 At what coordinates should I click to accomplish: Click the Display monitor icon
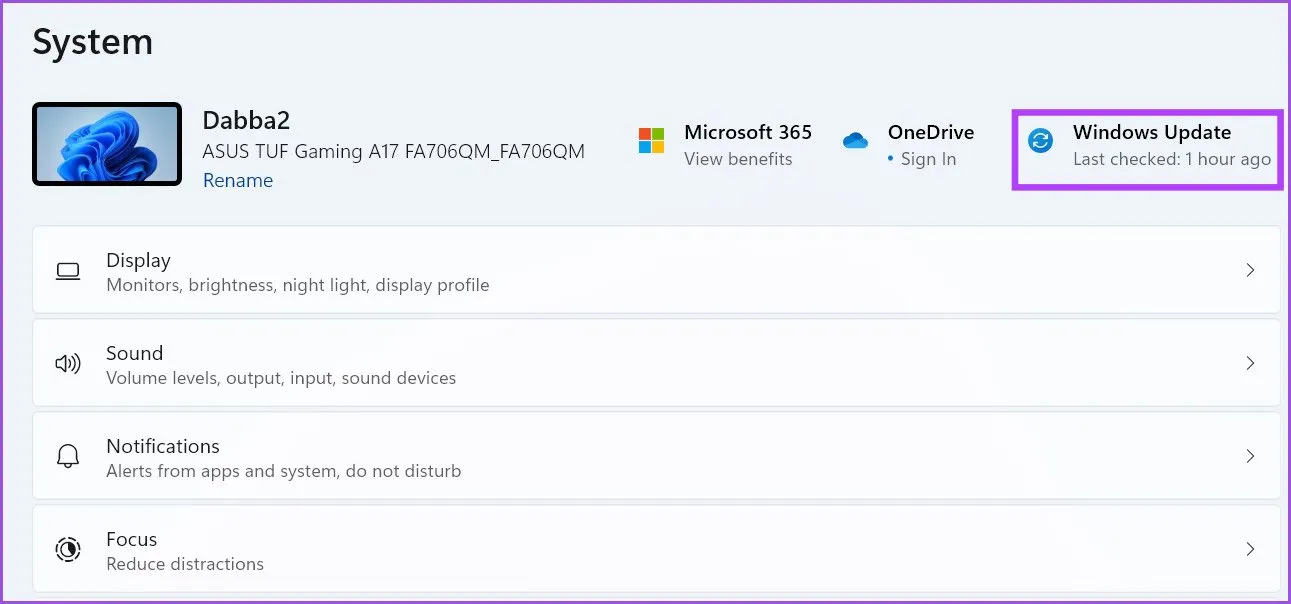pos(68,271)
